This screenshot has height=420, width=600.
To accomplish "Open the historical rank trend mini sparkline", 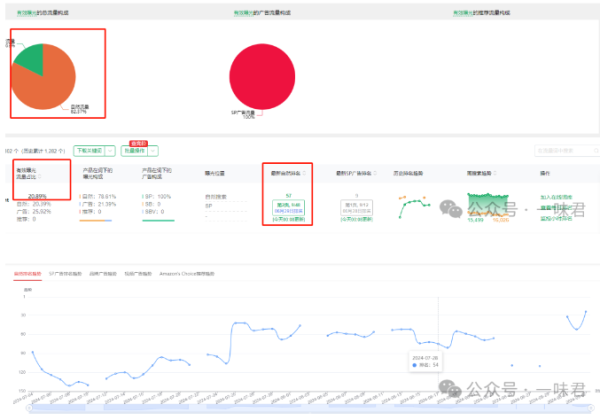I will click(414, 207).
